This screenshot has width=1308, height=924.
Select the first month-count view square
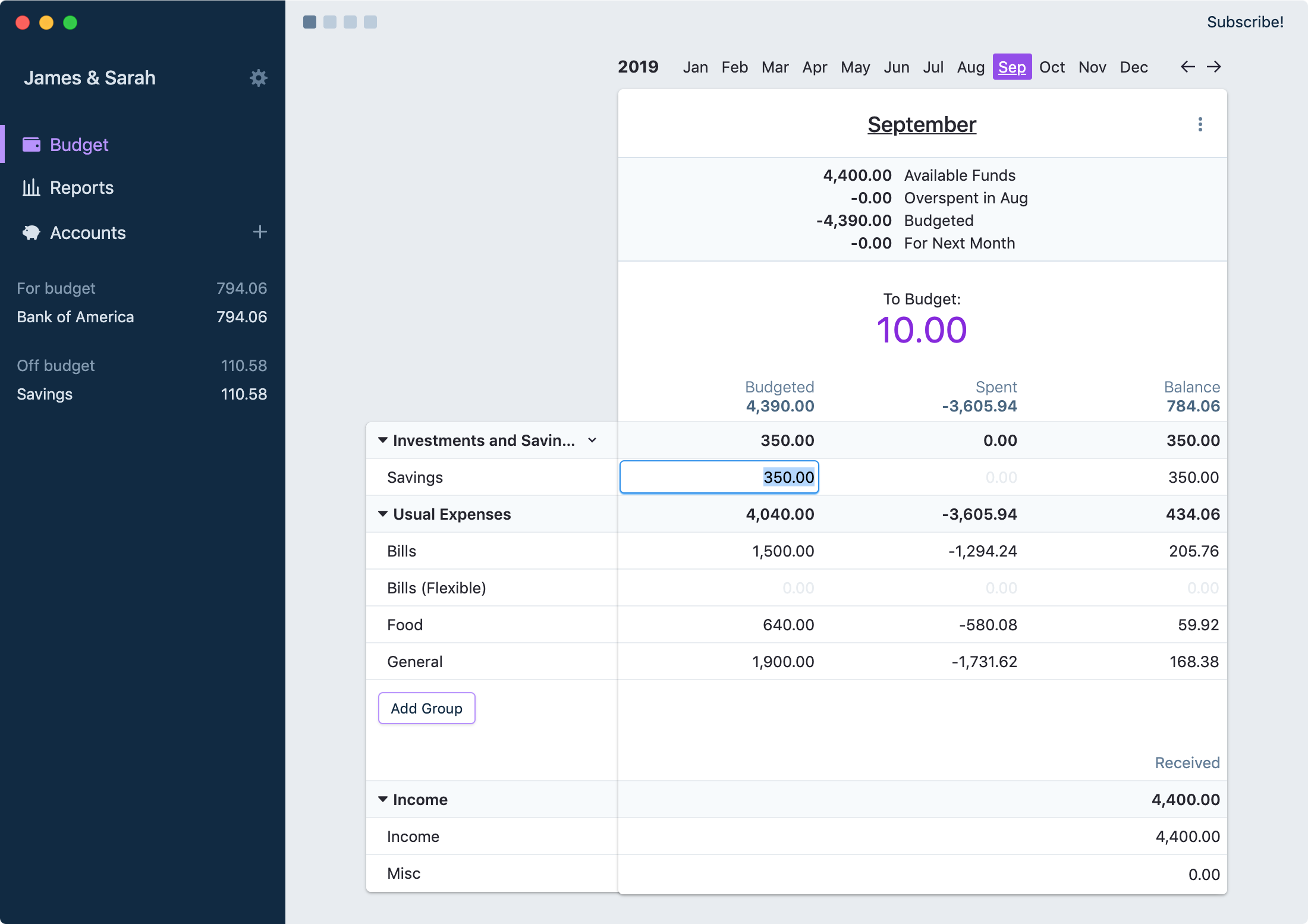click(x=310, y=22)
